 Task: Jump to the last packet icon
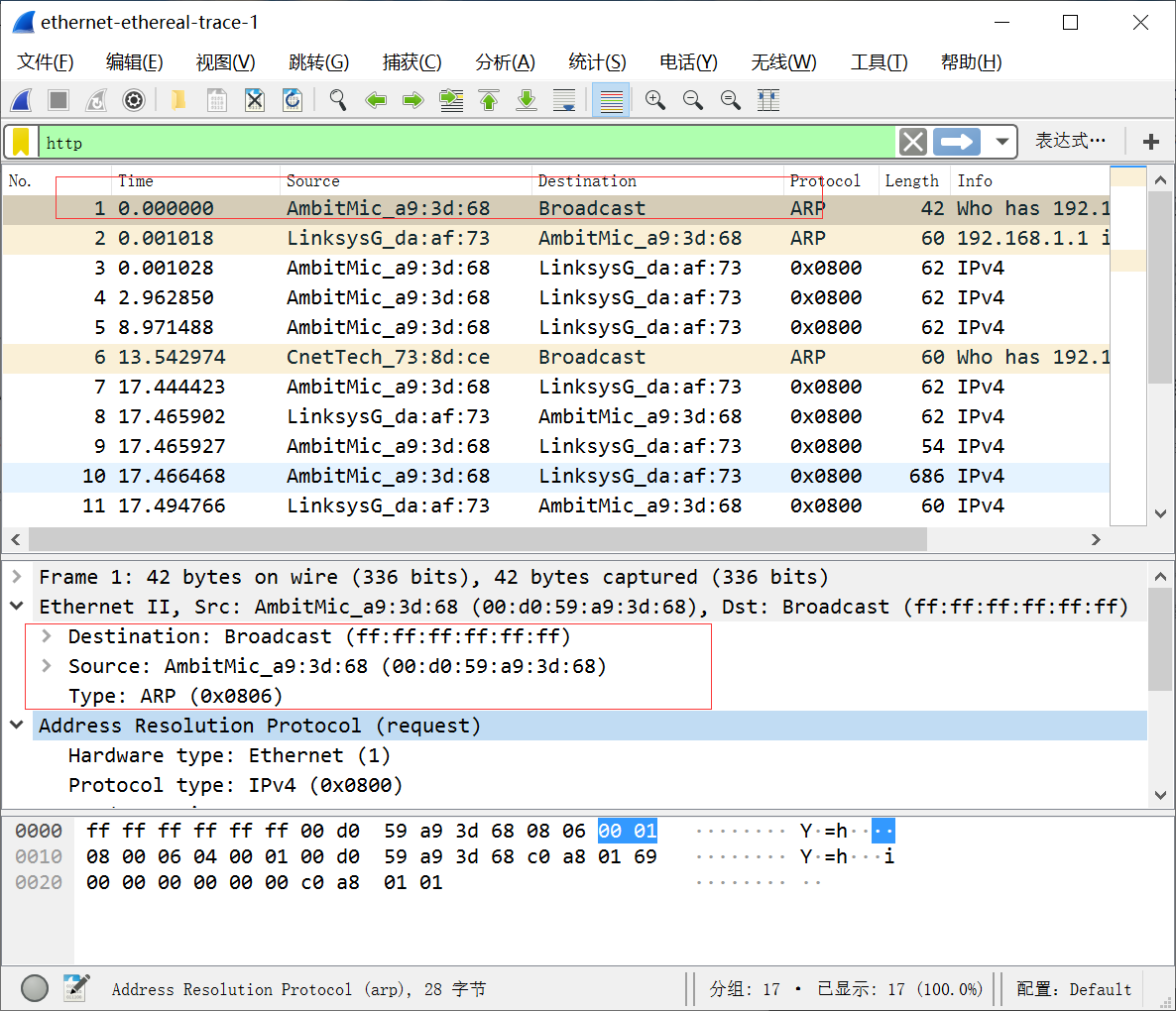pos(527,100)
